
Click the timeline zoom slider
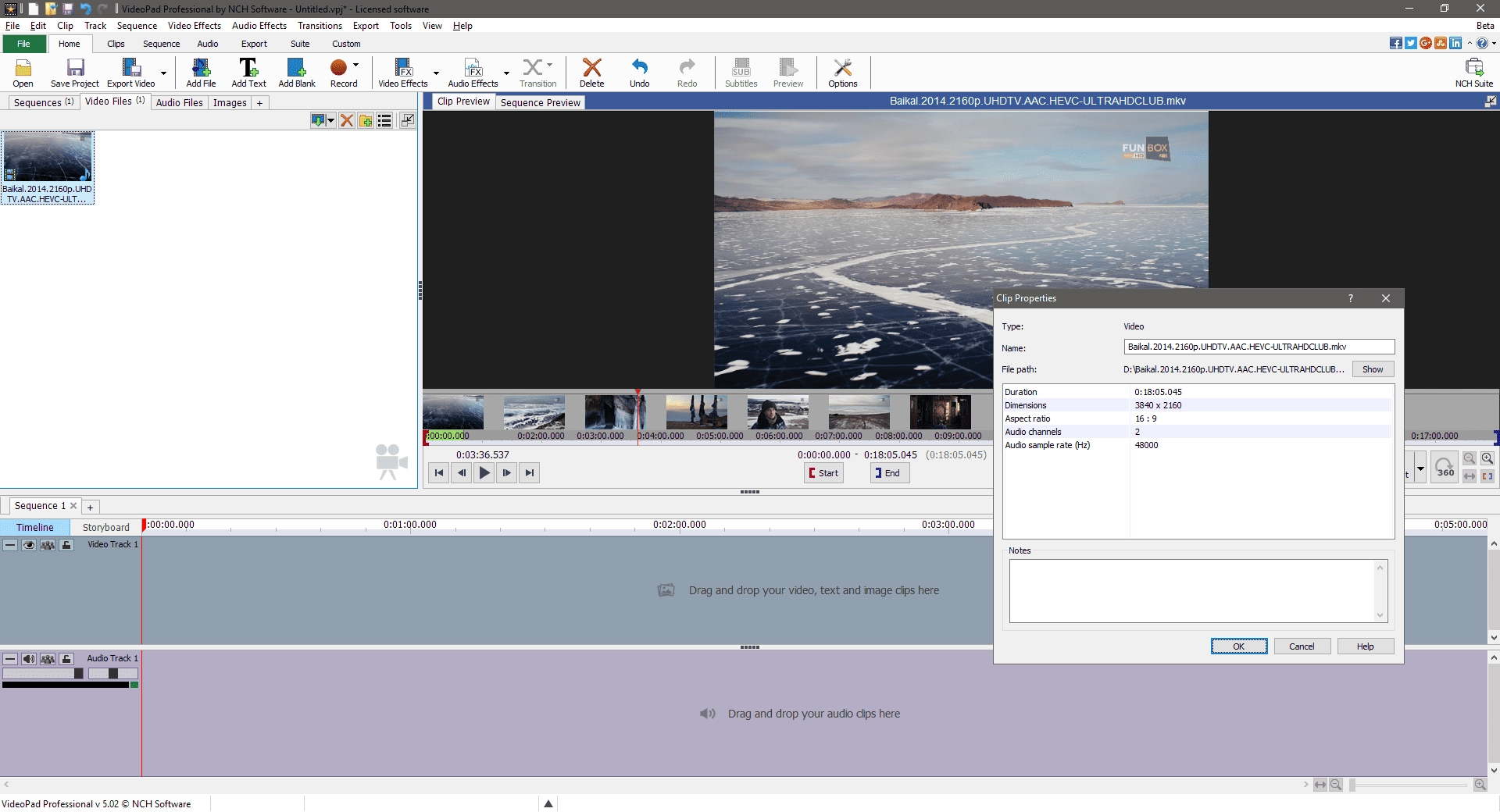(x=1409, y=785)
